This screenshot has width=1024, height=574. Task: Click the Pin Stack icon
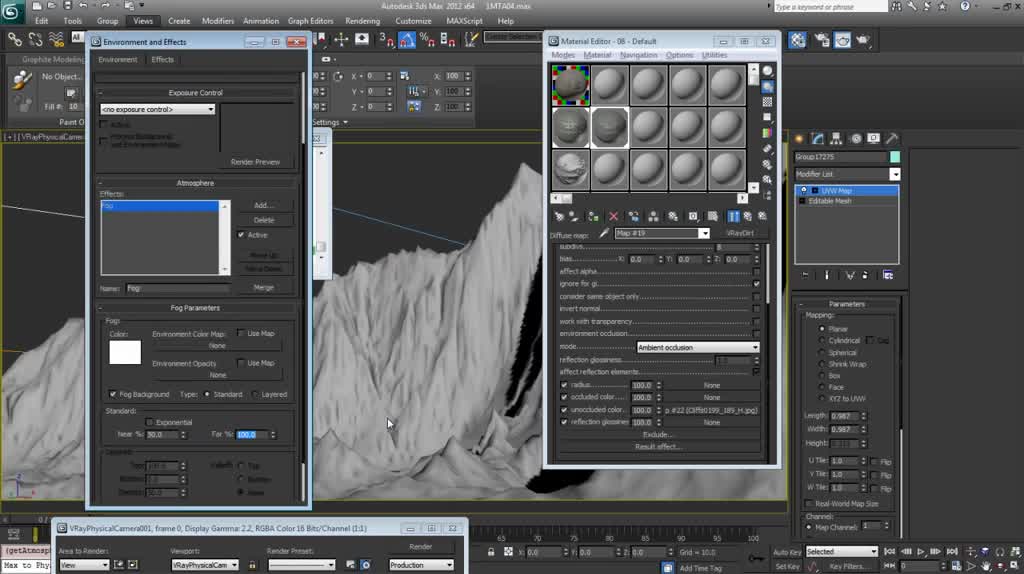click(805, 276)
